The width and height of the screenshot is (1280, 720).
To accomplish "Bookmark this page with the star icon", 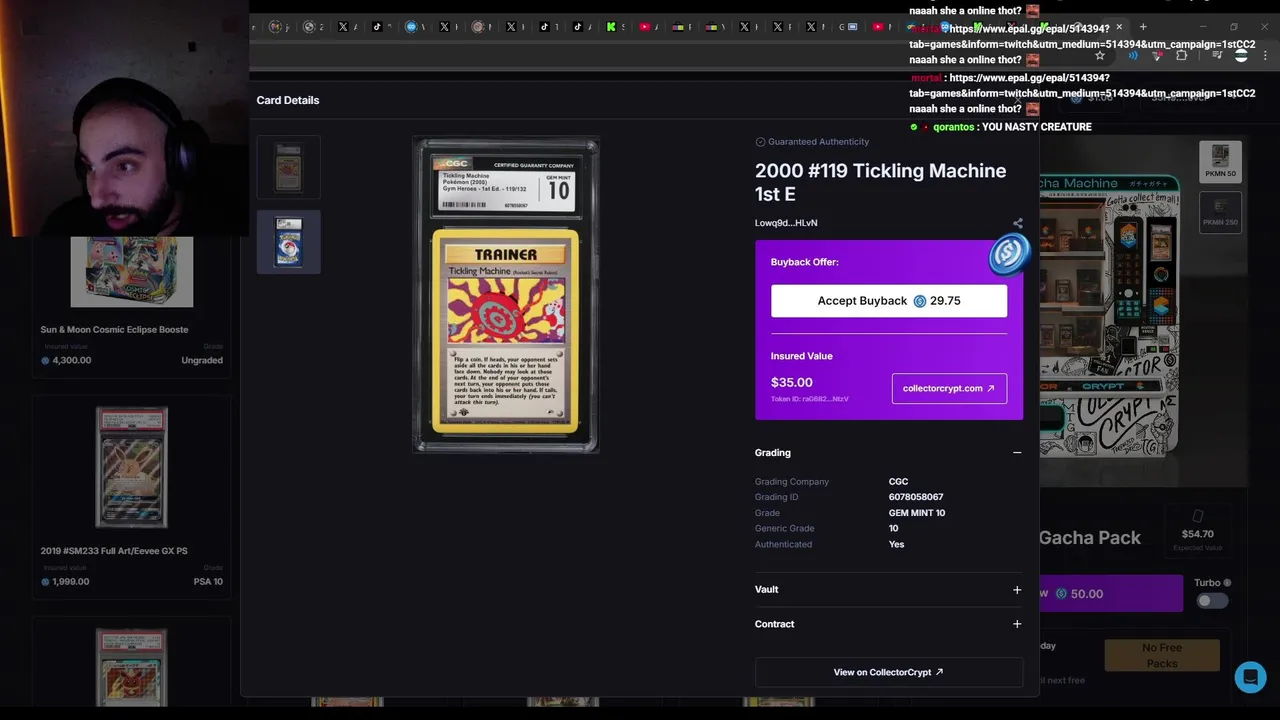I will tap(1100, 56).
